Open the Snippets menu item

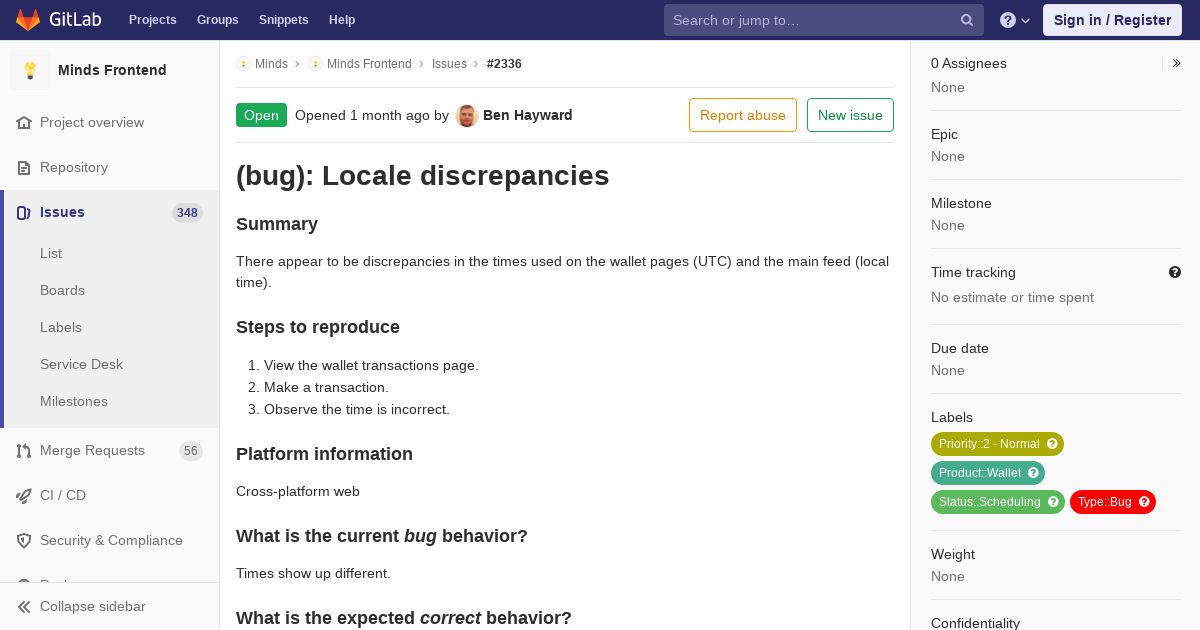click(x=284, y=20)
